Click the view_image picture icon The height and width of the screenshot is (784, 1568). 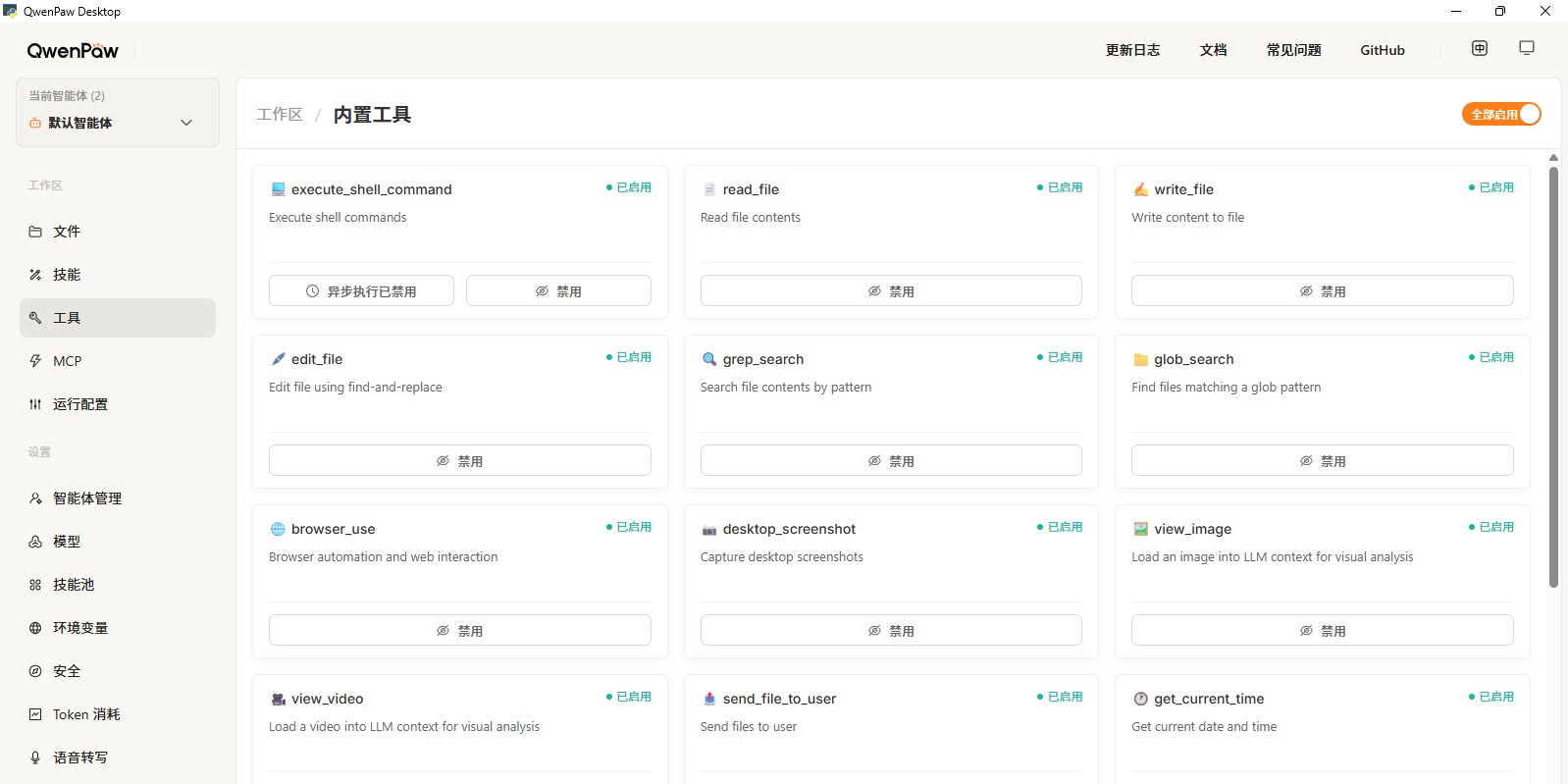[1141, 529]
